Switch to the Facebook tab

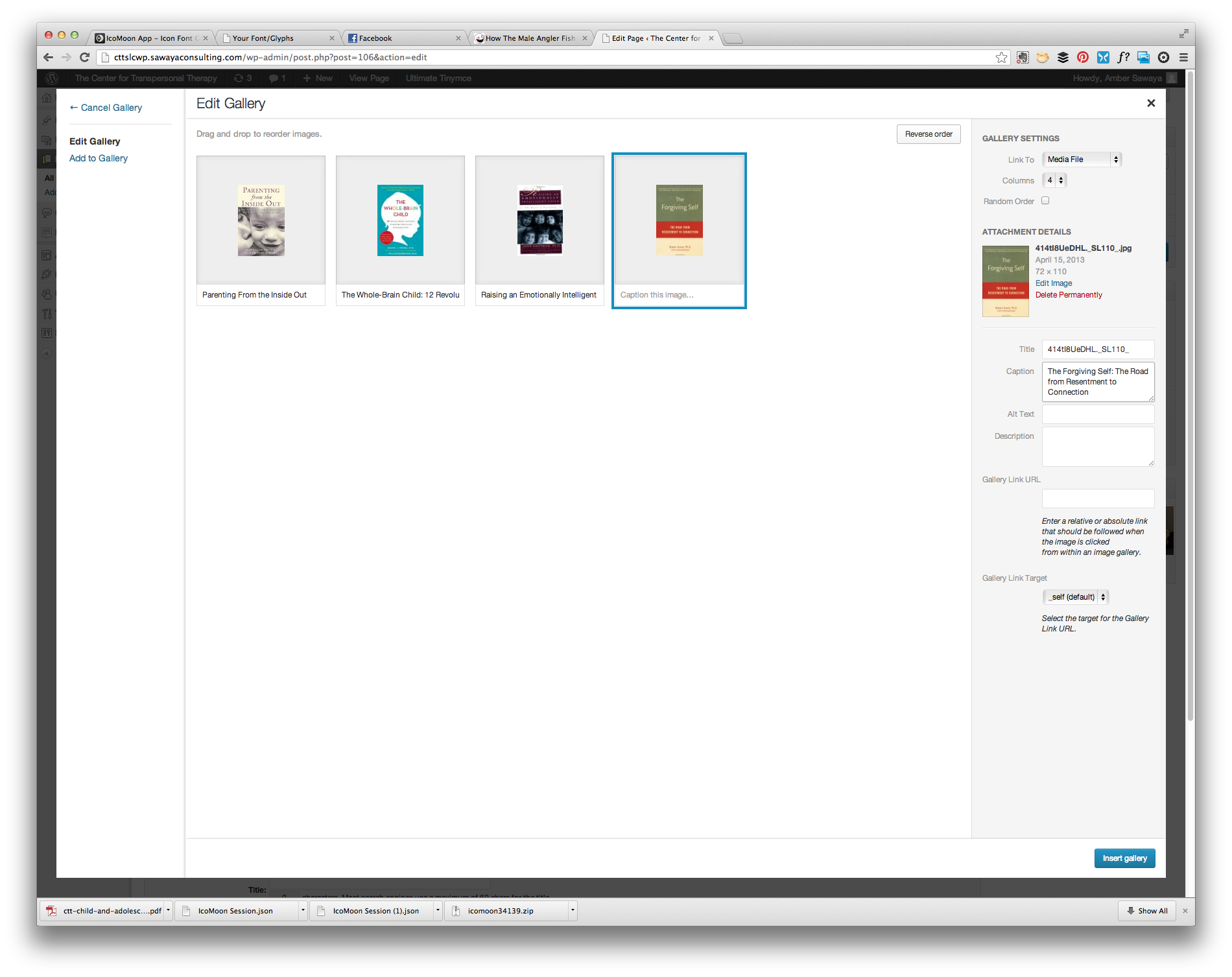tap(402, 38)
